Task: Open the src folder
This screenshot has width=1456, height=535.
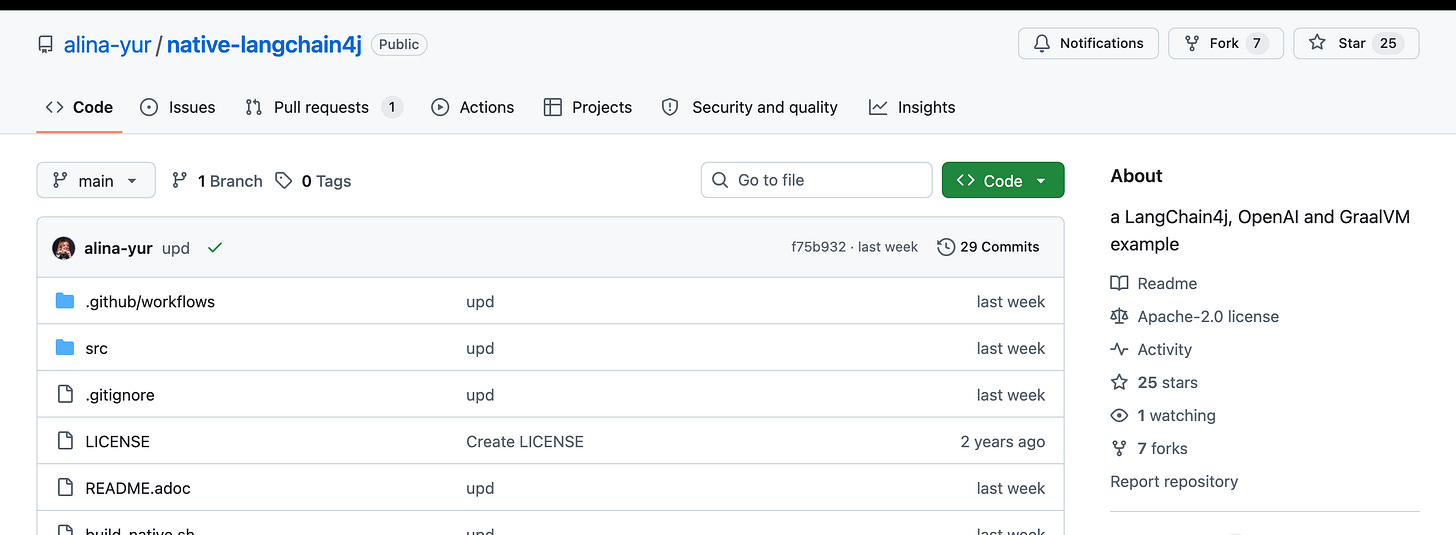Action: click(x=96, y=348)
